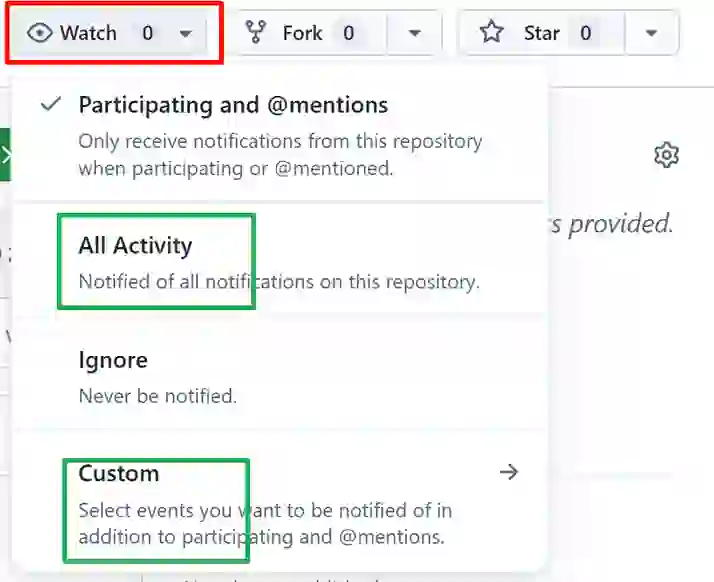This screenshot has width=714, height=582.
Task: Open the Fork dropdown arrow
Action: coord(414,33)
